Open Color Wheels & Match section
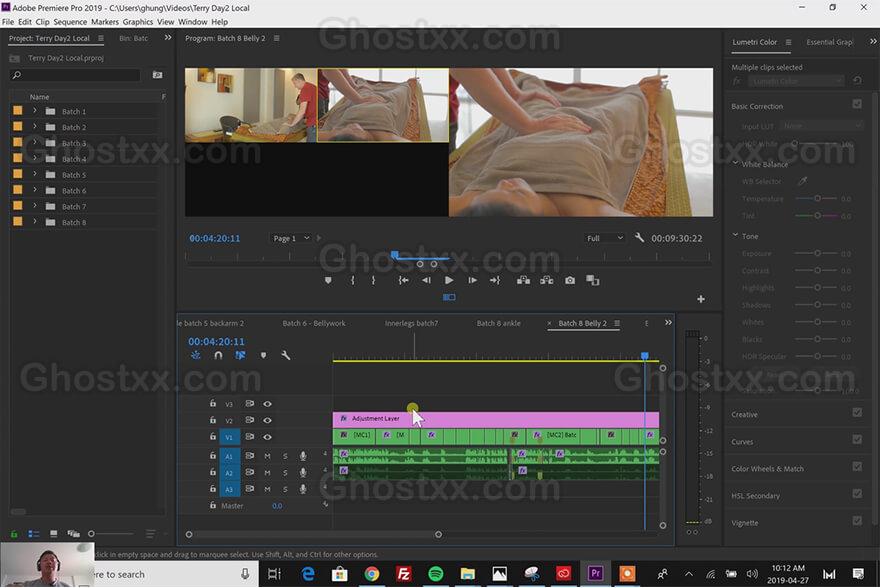 click(x=767, y=469)
